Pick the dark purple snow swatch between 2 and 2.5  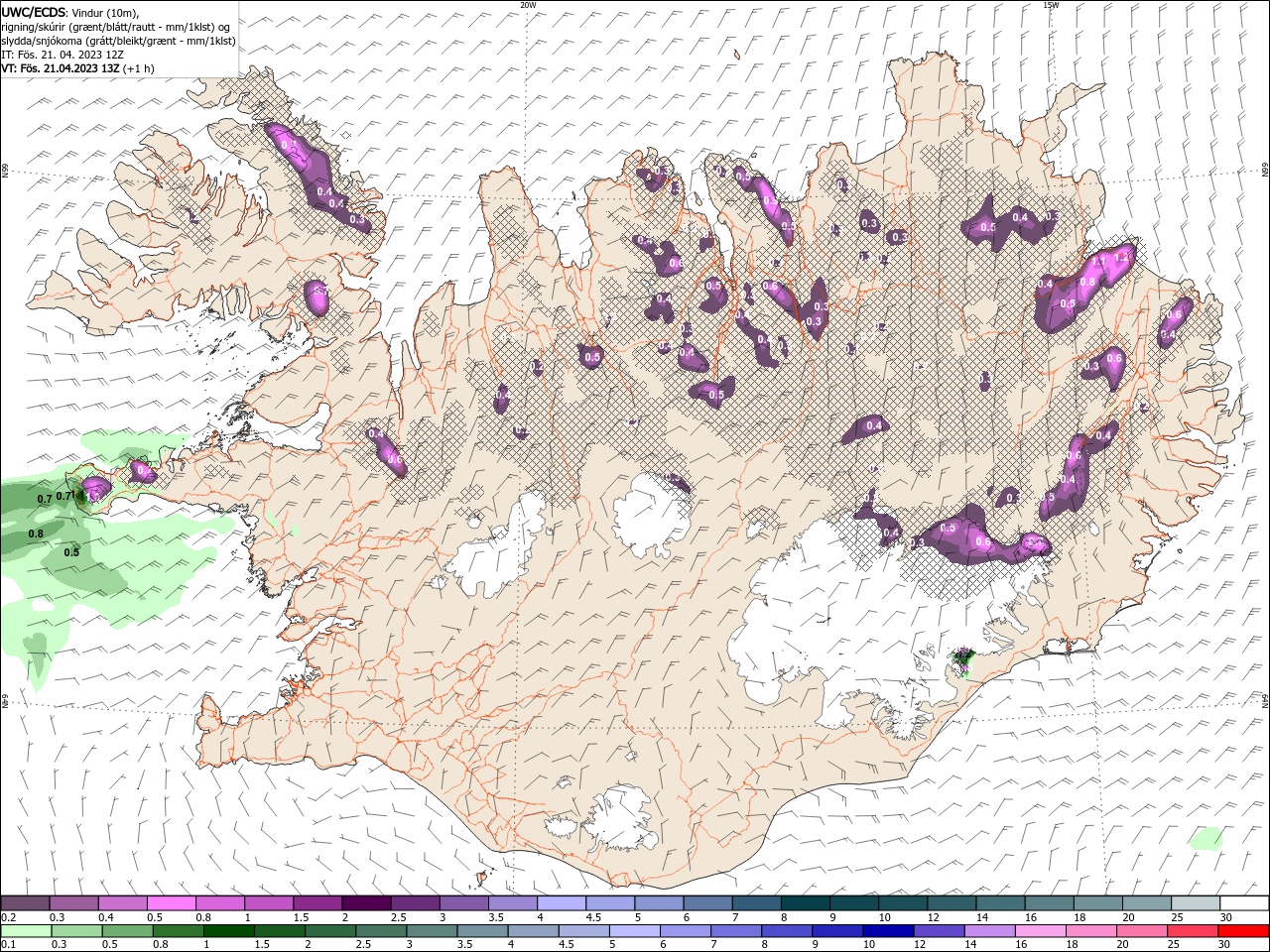[x=366, y=903]
